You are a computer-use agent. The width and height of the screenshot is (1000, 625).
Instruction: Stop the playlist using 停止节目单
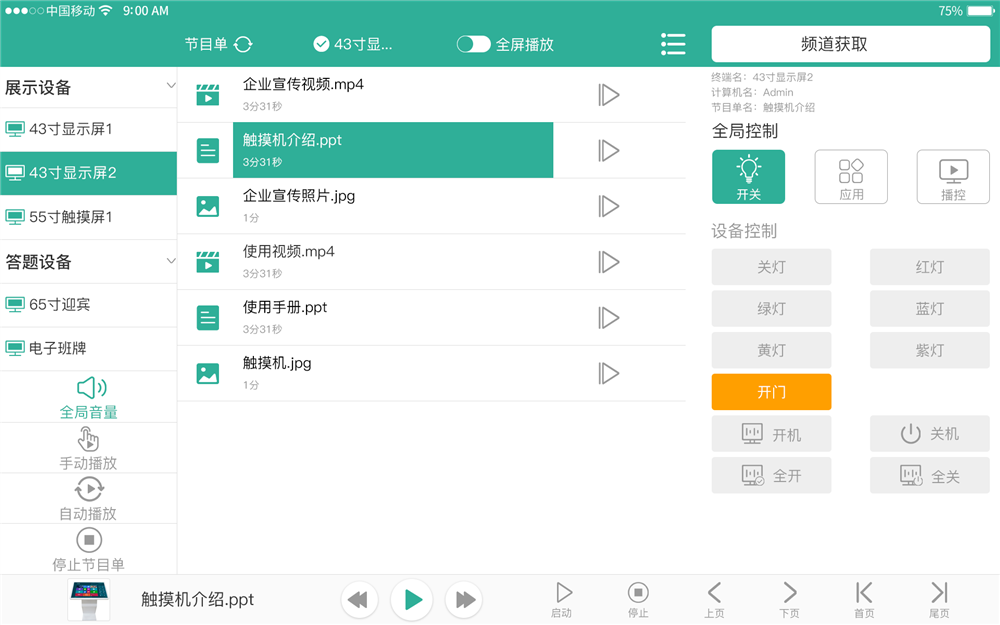88,548
